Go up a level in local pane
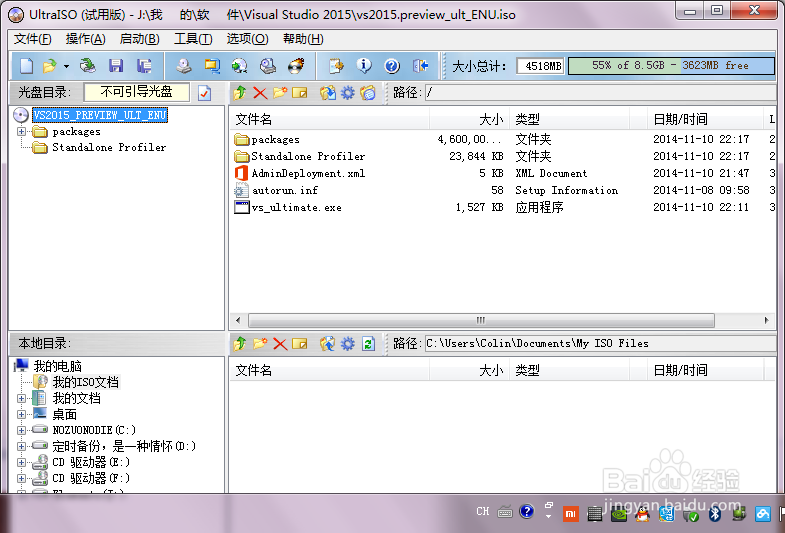785x533 pixels. coord(240,344)
